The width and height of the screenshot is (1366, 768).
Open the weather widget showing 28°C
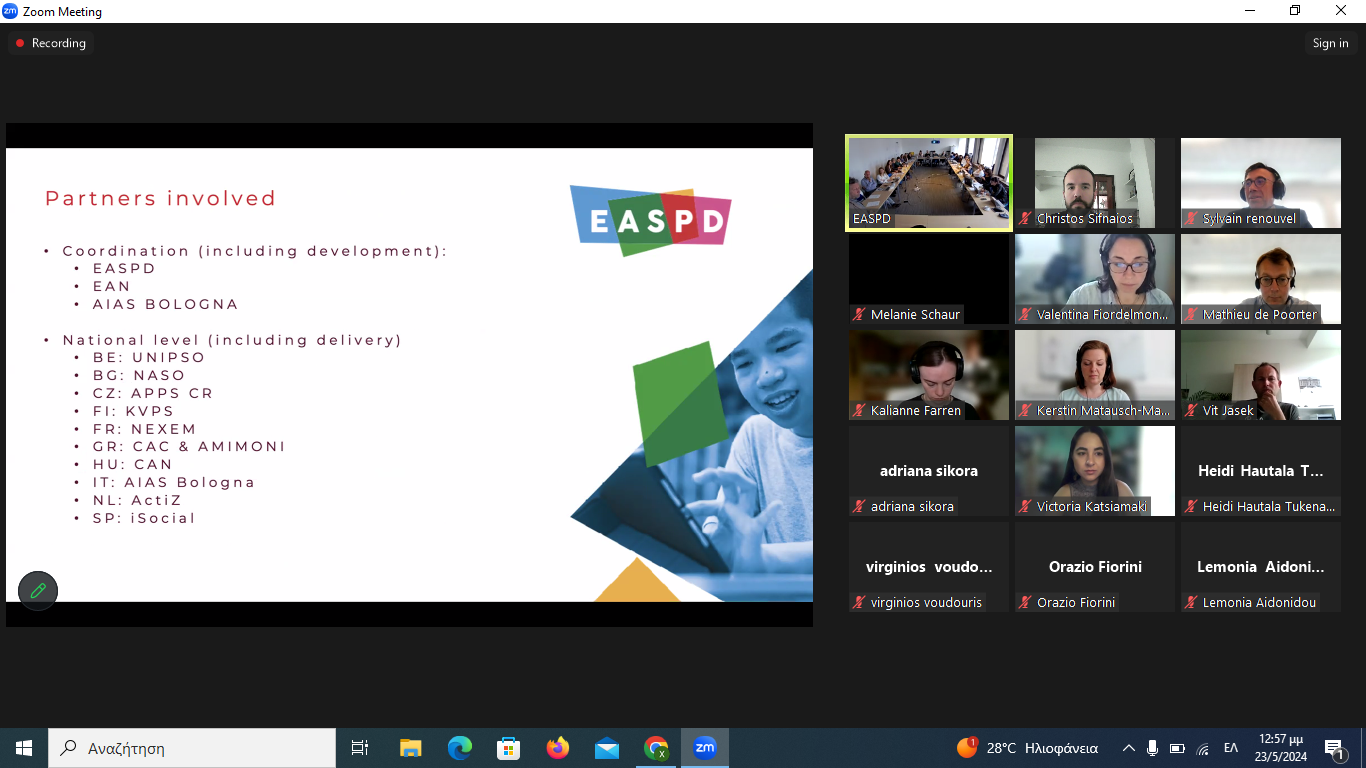pos(1027,748)
